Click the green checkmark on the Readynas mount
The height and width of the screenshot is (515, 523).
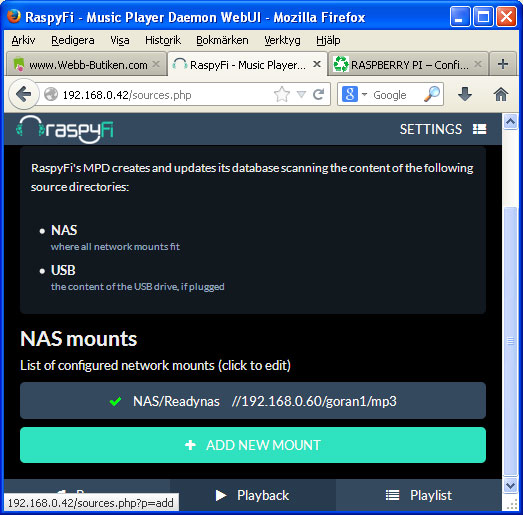(115, 401)
